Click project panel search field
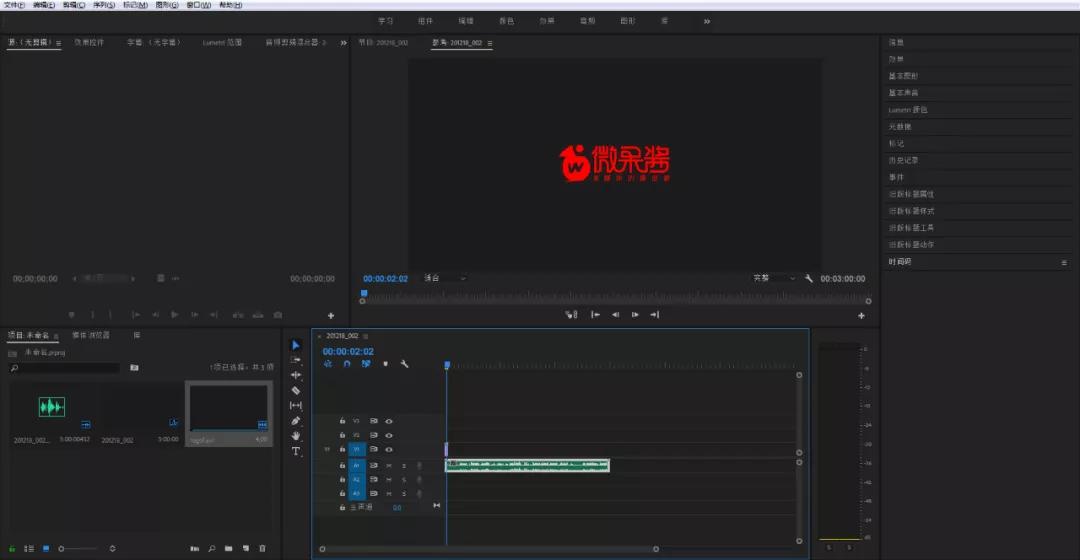The height and width of the screenshot is (560, 1080). pyautogui.click(x=65, y=368)
